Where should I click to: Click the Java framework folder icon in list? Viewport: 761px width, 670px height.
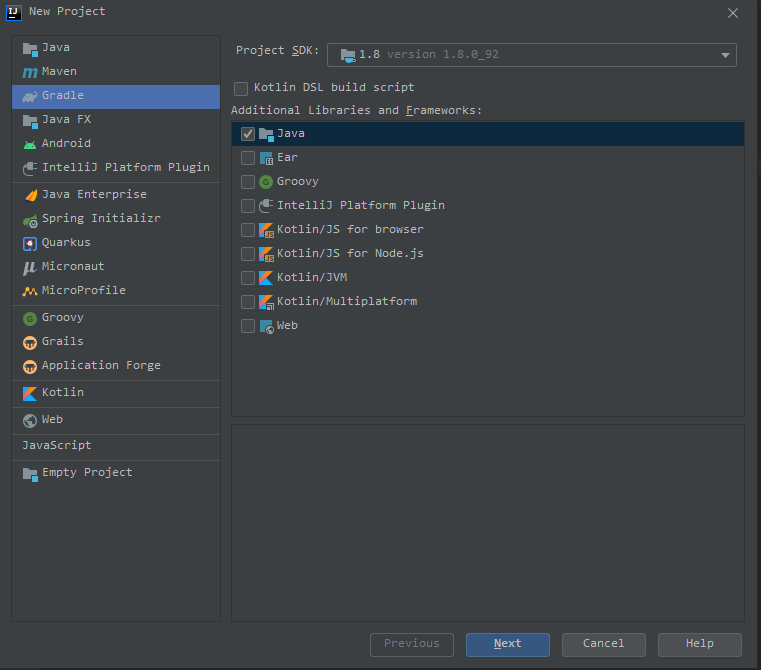click(266, 134)
